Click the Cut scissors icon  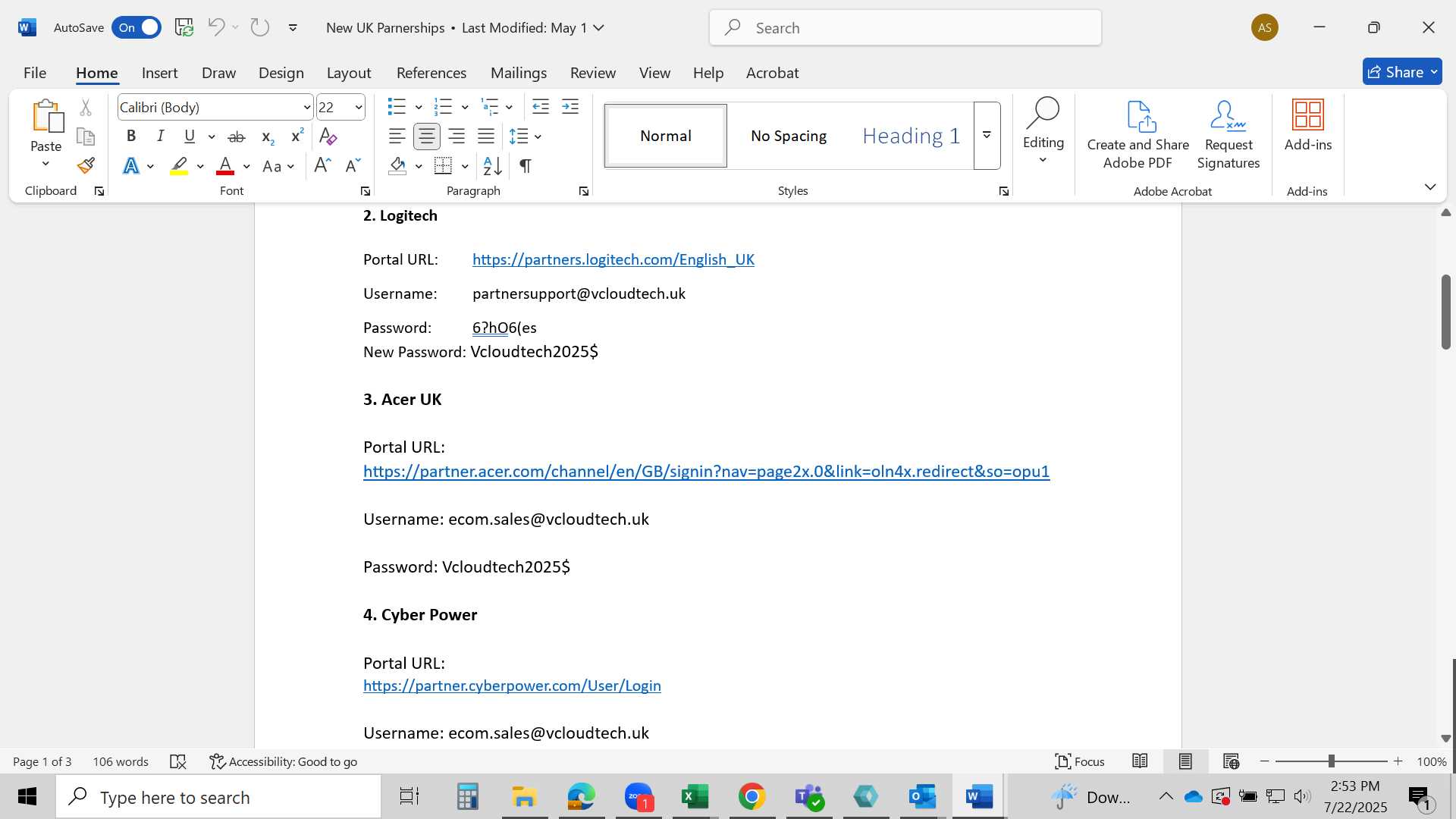click(86, 108)
